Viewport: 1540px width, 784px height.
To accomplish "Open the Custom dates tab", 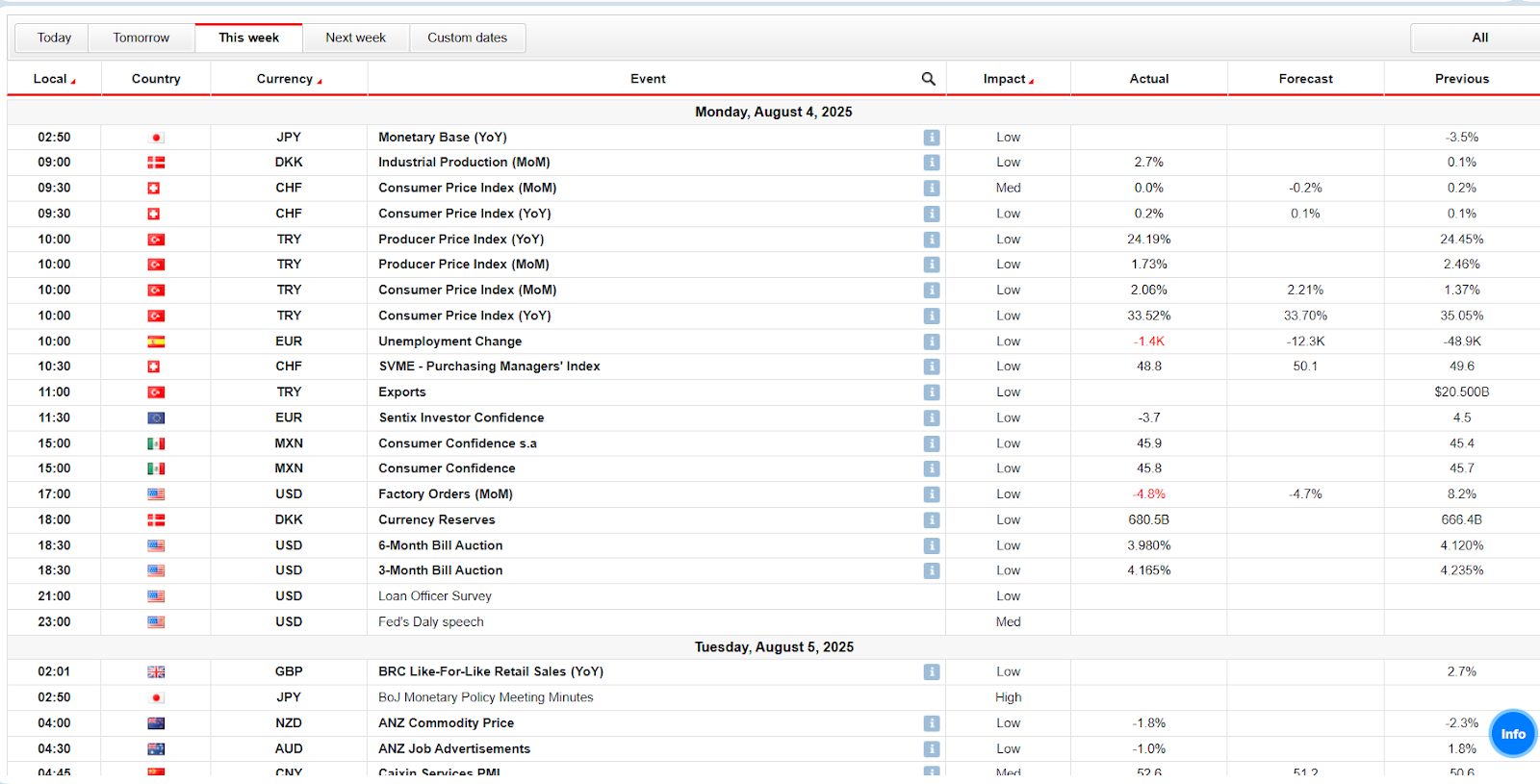I will click(x=467, y=38).
